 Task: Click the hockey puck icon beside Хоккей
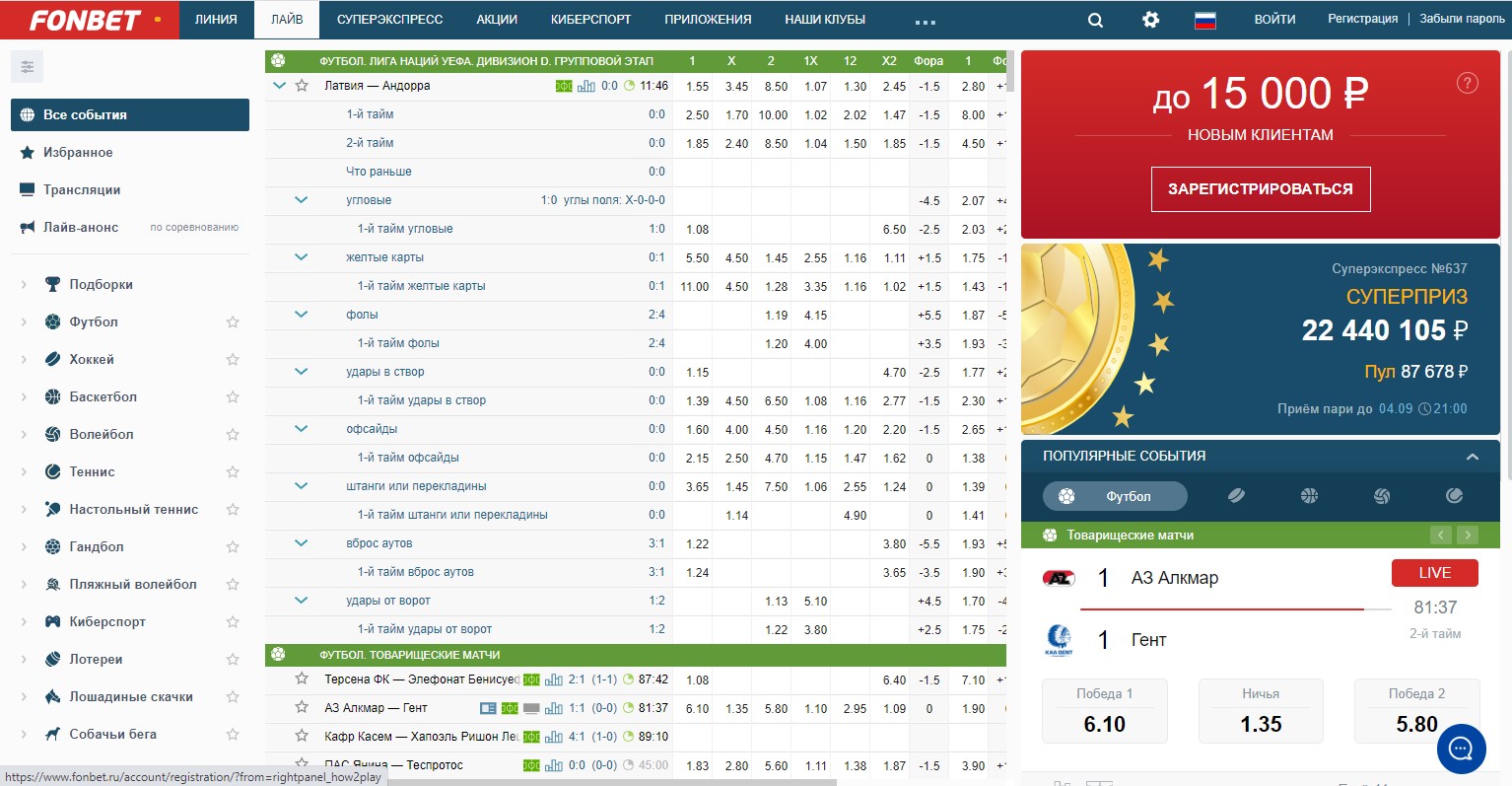pos(53,359)
